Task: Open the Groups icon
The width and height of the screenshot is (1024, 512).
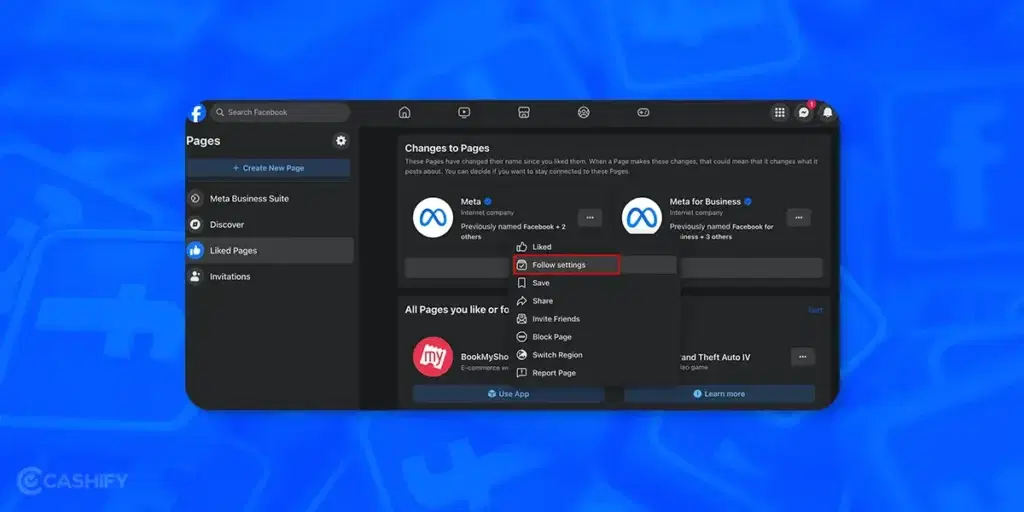Action: coord(584,112)
